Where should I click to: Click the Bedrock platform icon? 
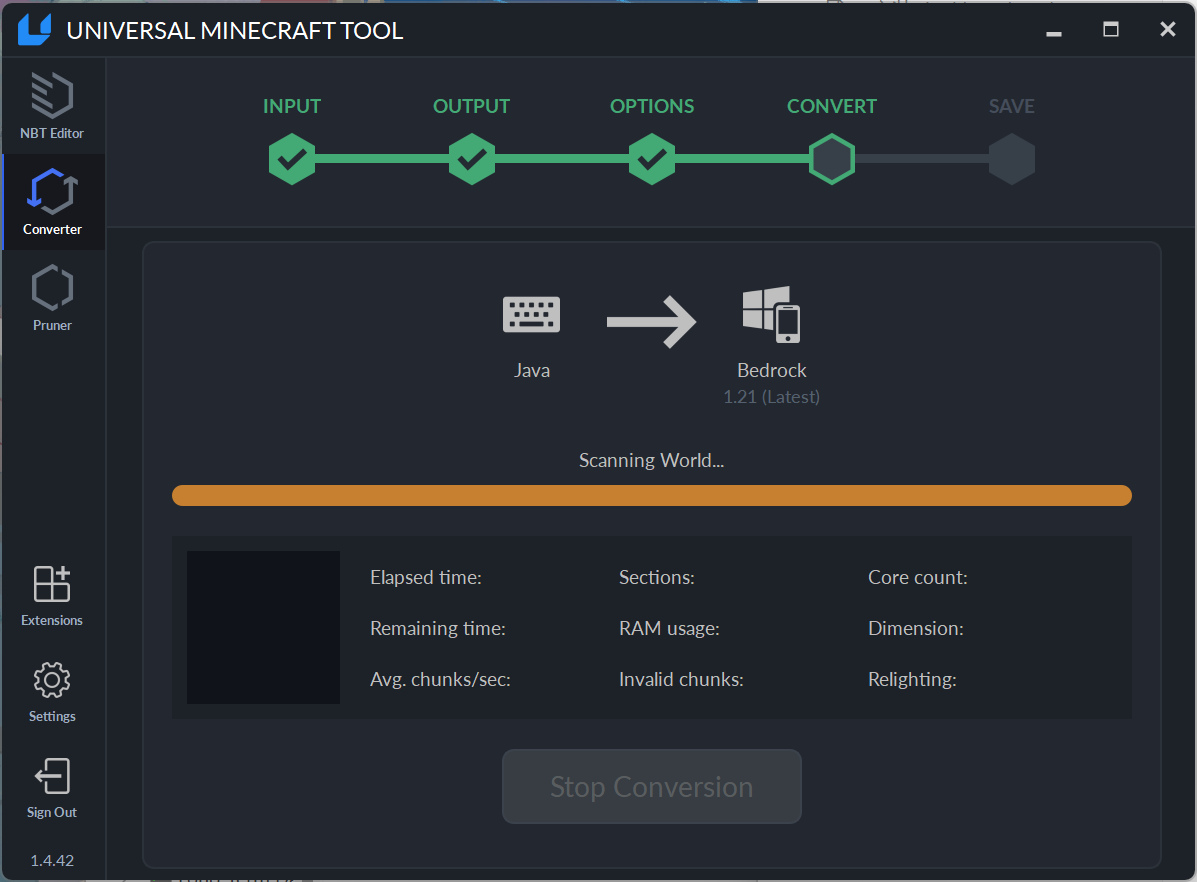tap(772, 315)
